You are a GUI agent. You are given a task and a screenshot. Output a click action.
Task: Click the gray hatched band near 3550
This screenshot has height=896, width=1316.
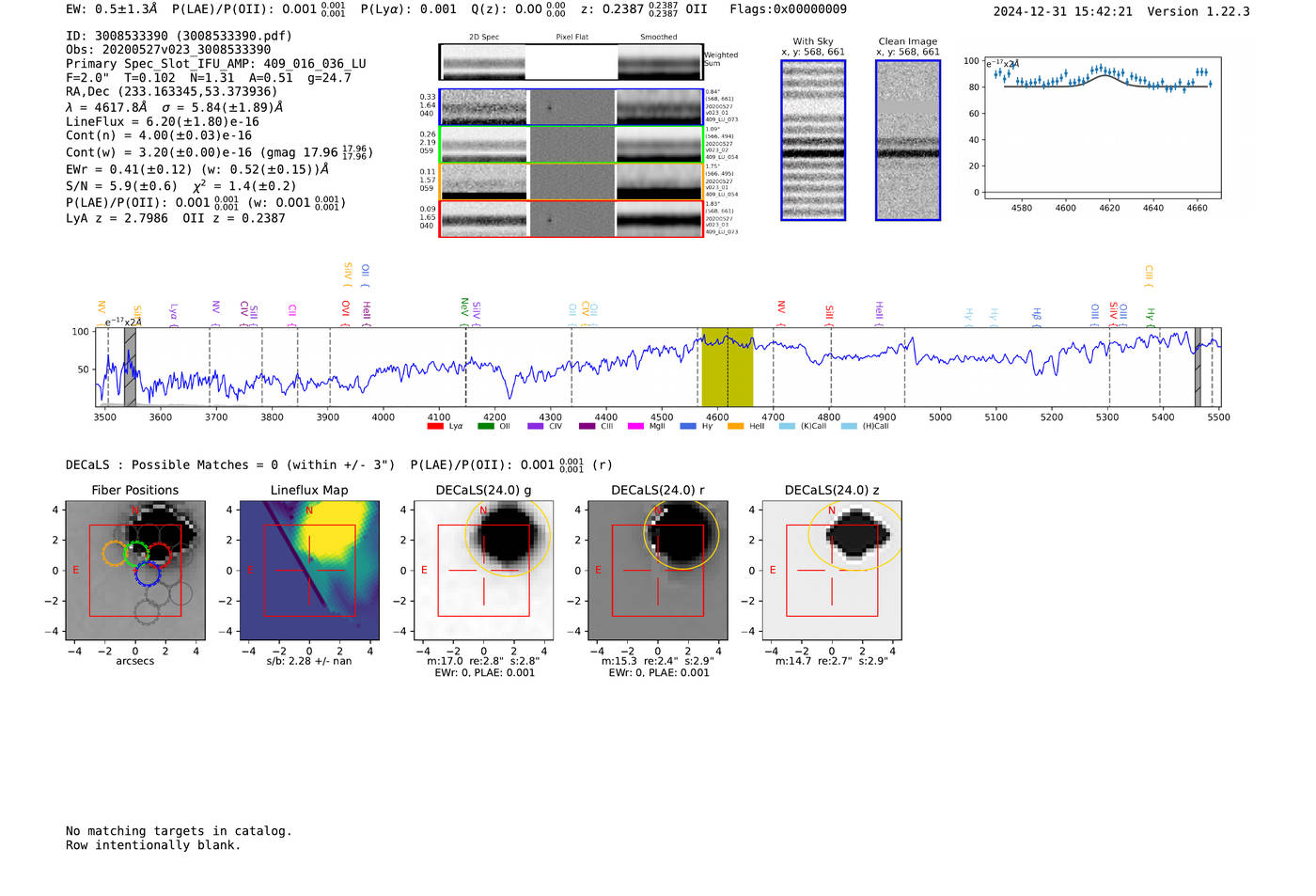(130, 367)
